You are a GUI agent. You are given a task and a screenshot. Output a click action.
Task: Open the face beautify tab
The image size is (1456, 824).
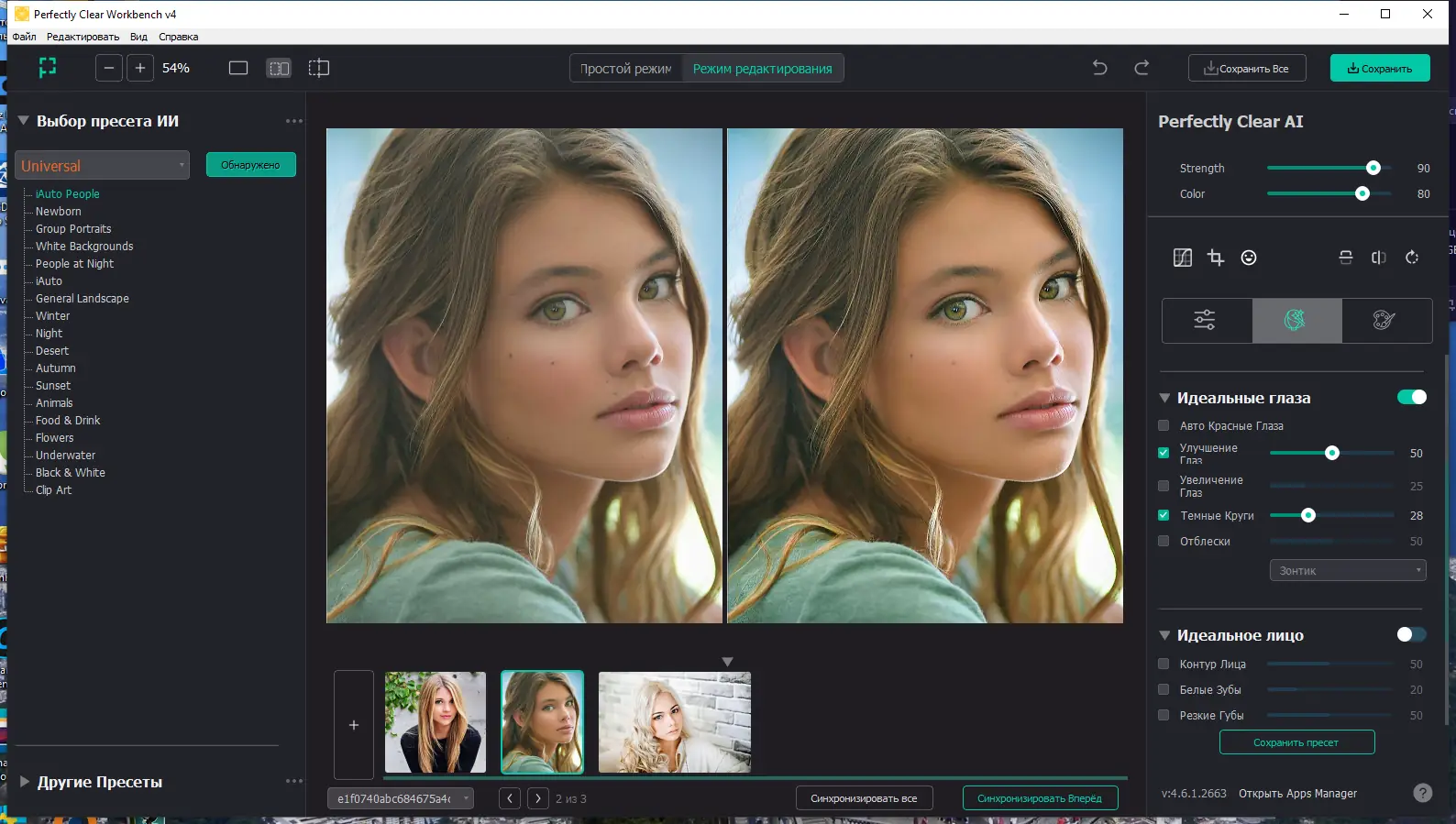point(1296,320)
